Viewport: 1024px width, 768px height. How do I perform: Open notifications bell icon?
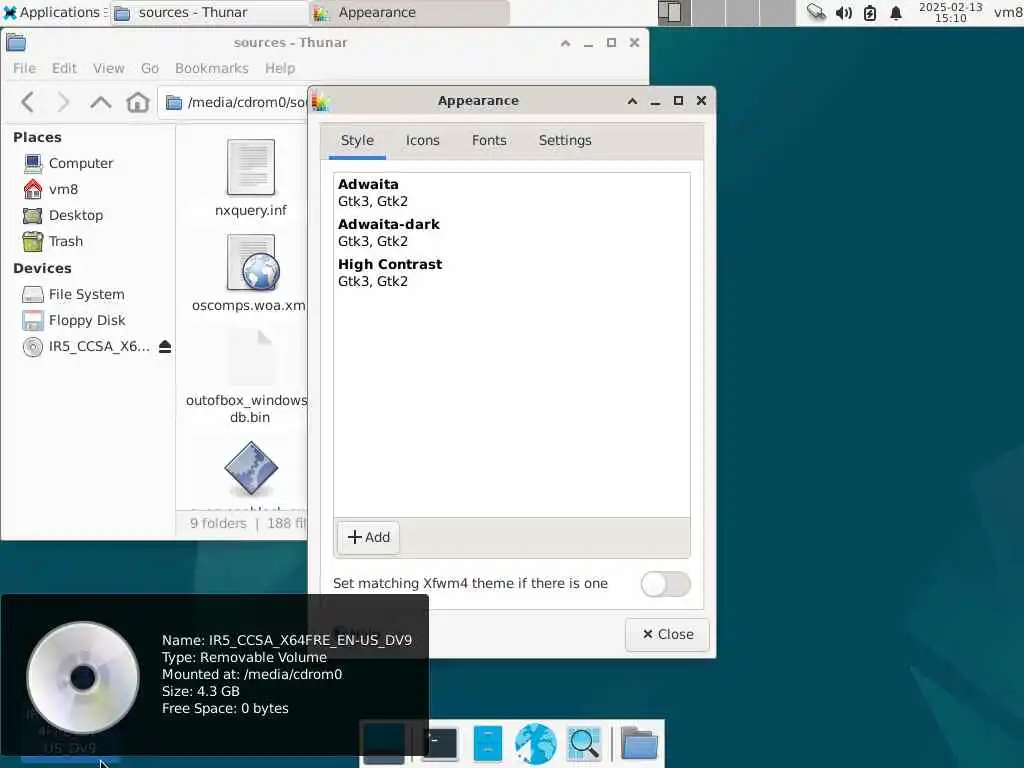[896, 12]
